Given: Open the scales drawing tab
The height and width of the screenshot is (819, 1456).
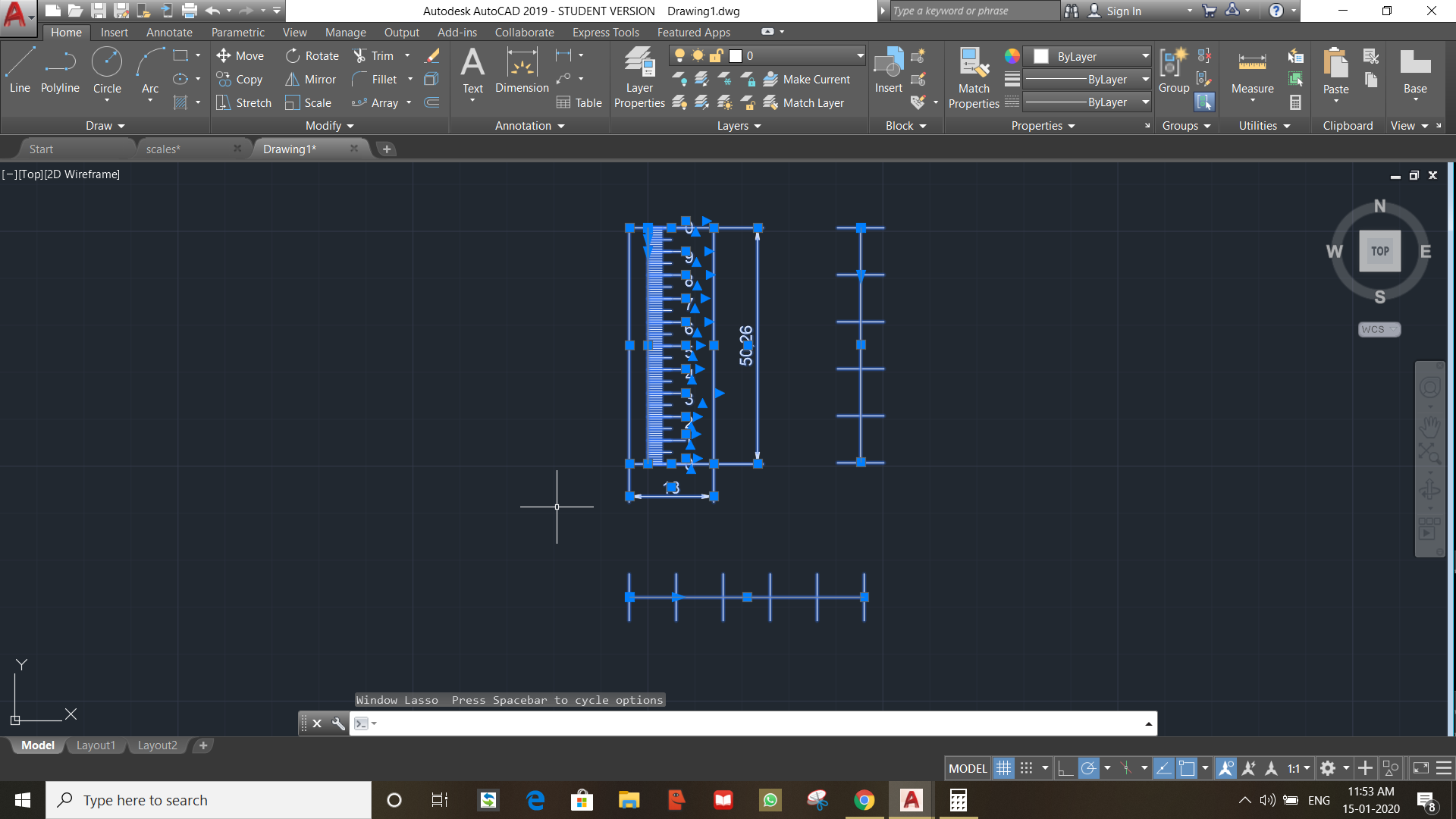Looking at the screenshot, I should pos(162,149).
